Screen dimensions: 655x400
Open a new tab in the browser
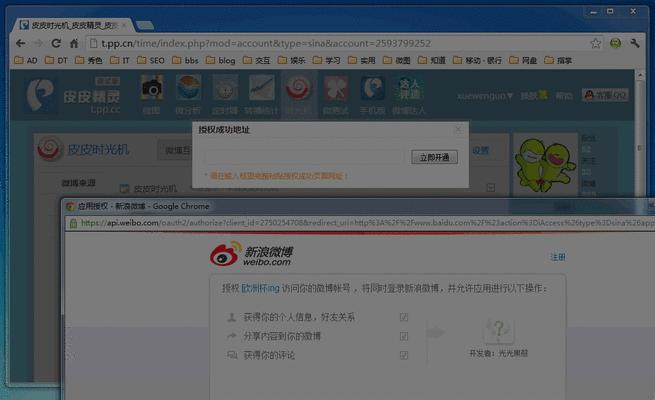[x=145, y=25]
